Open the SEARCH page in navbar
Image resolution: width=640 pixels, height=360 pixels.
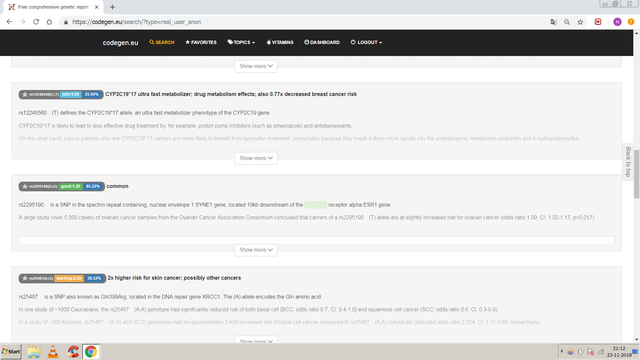[162, 42]
